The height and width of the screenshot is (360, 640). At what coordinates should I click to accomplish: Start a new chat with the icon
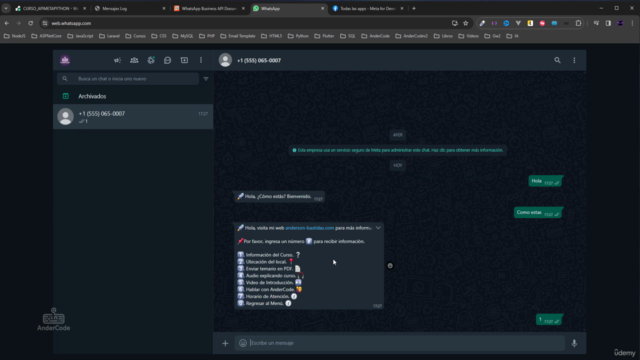(x=184, y=60)
